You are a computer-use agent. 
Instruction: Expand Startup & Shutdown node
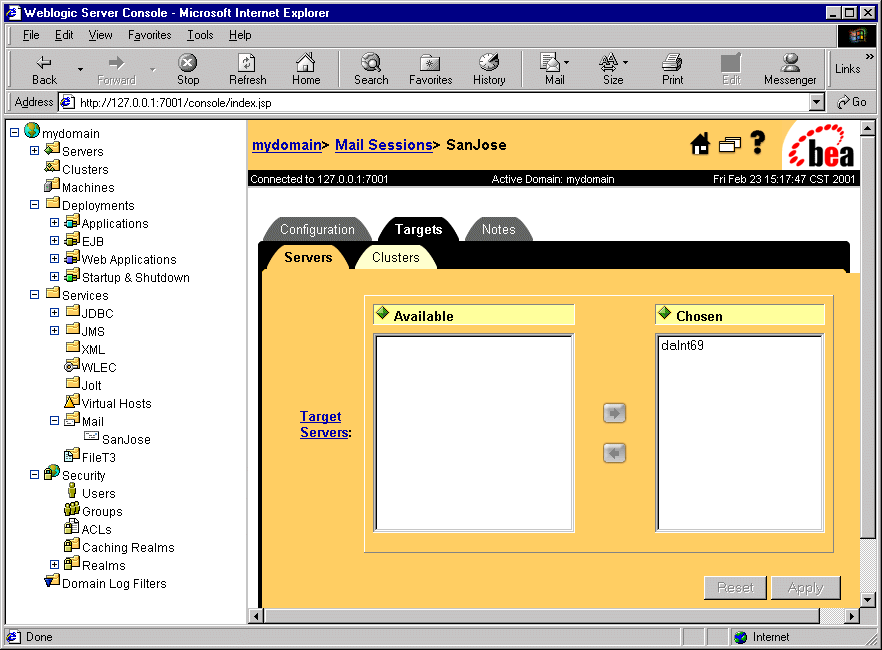click(55, 277)
